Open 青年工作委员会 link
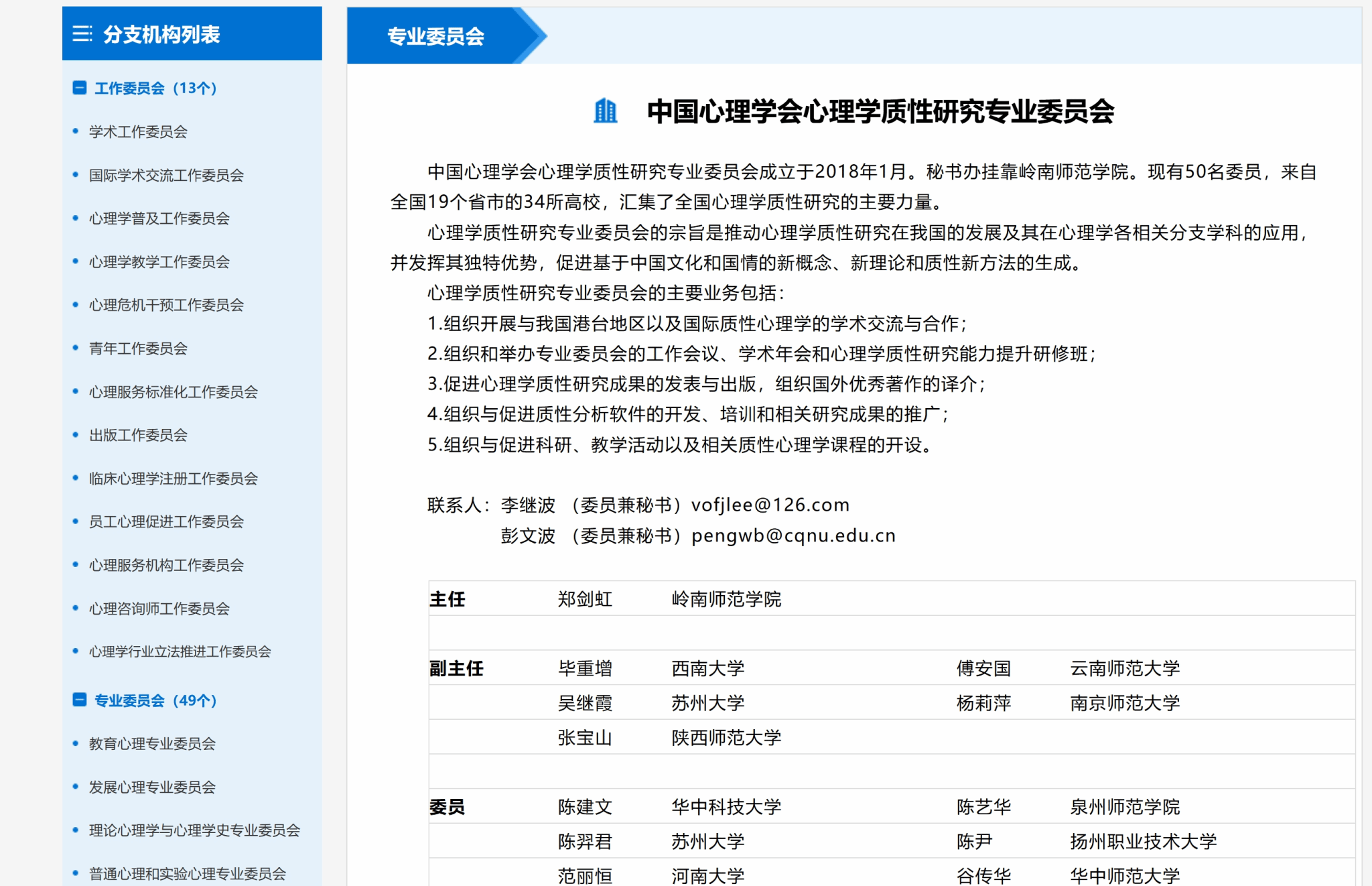1372x886 pixels. [x=138, y=348]
